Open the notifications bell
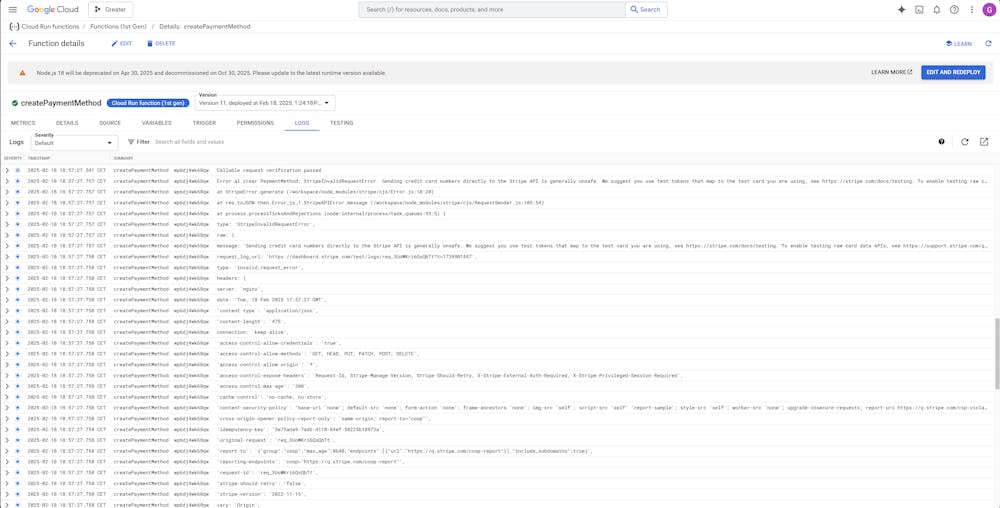The image size is (1000, 508). click(936, 10)
